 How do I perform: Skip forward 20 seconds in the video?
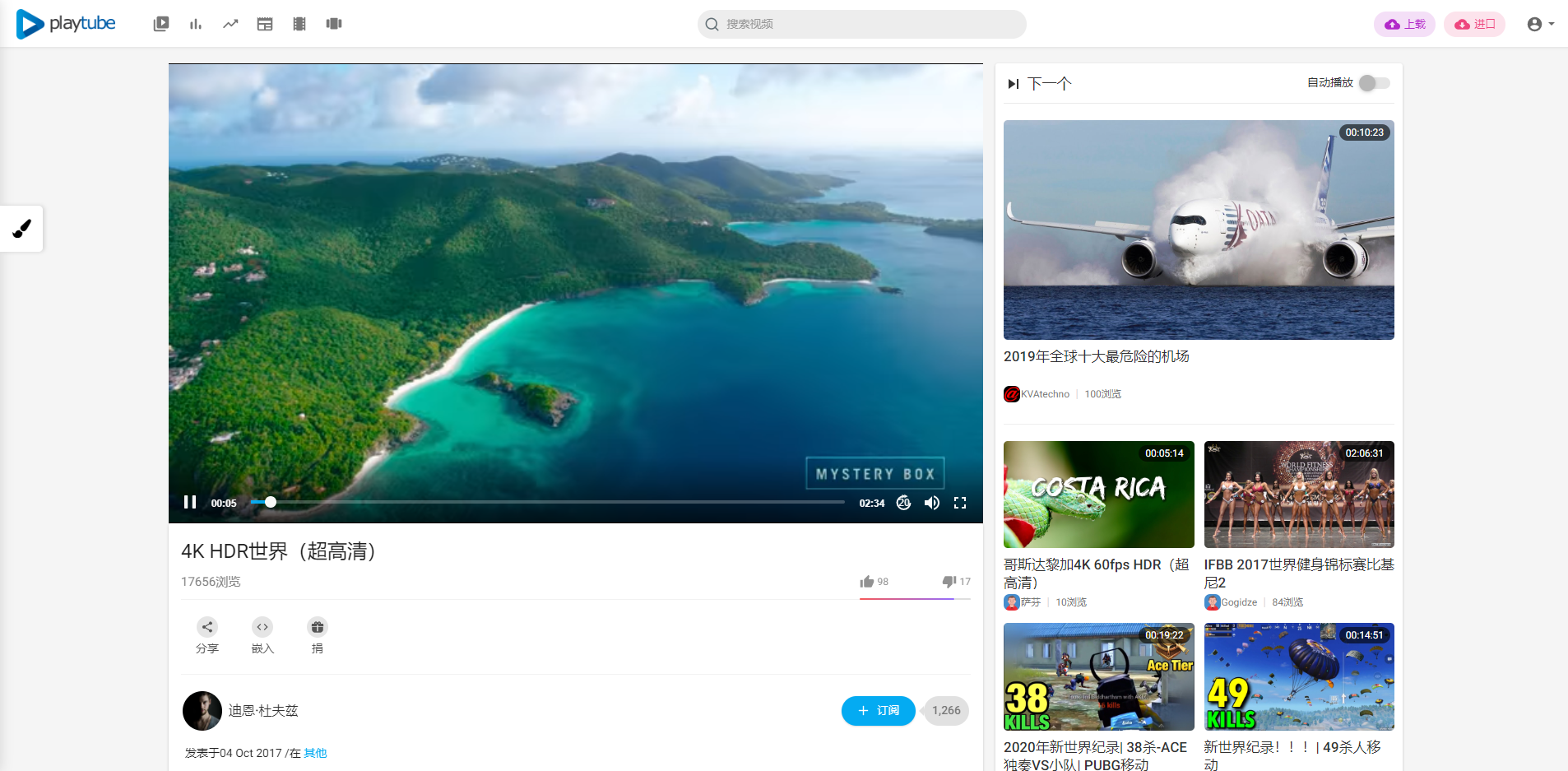coord(904,502)
